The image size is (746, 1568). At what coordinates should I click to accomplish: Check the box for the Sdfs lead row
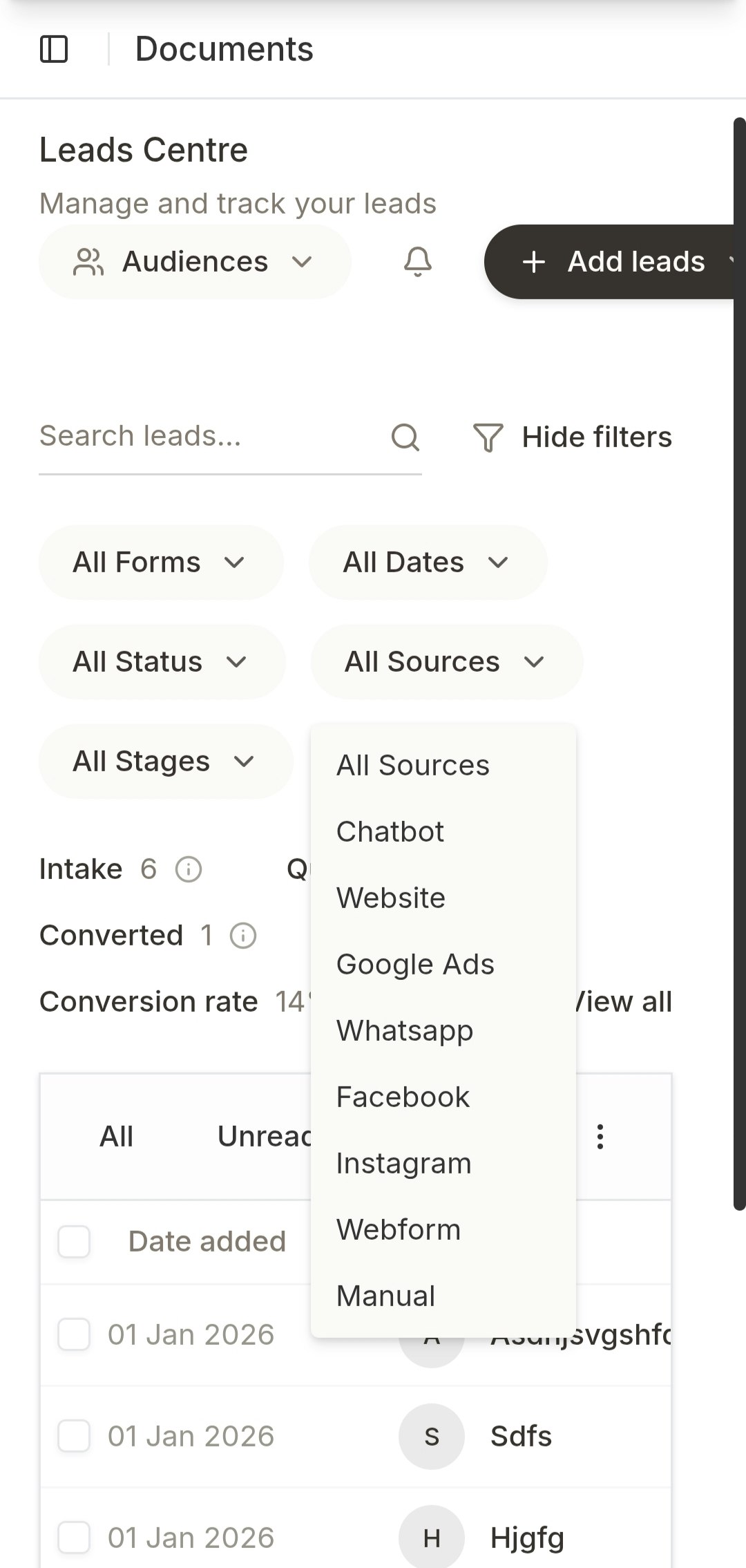click(x=74, y=1436)
